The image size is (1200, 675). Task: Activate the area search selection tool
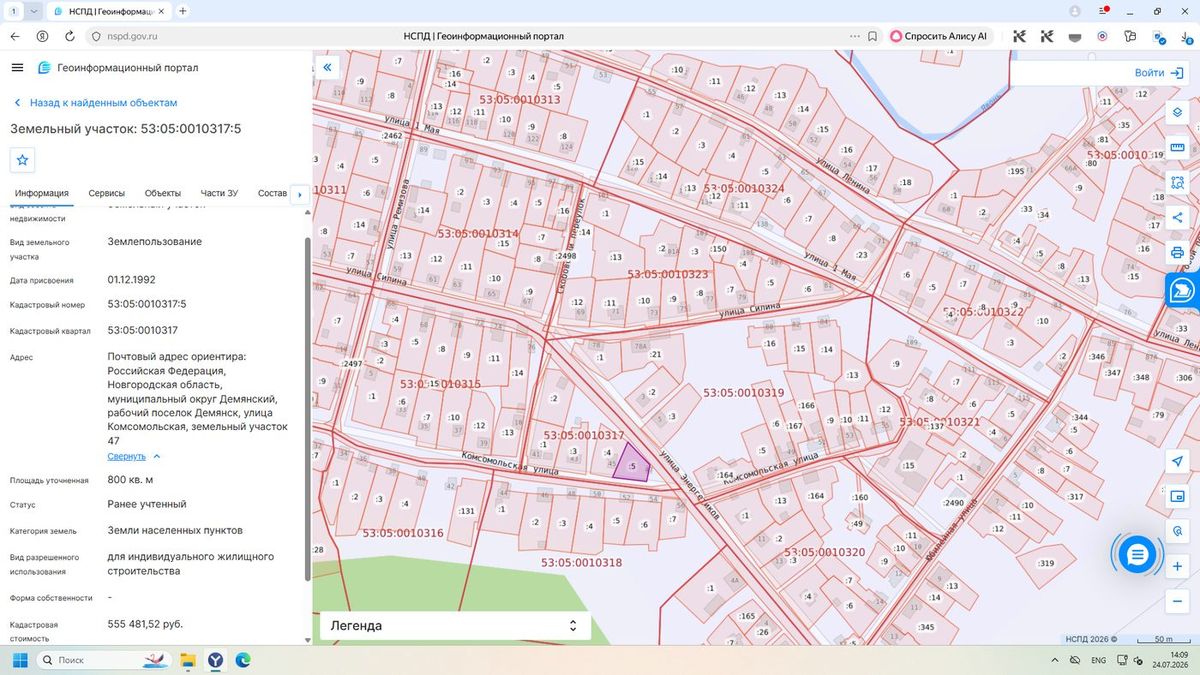click(1178, 183)
